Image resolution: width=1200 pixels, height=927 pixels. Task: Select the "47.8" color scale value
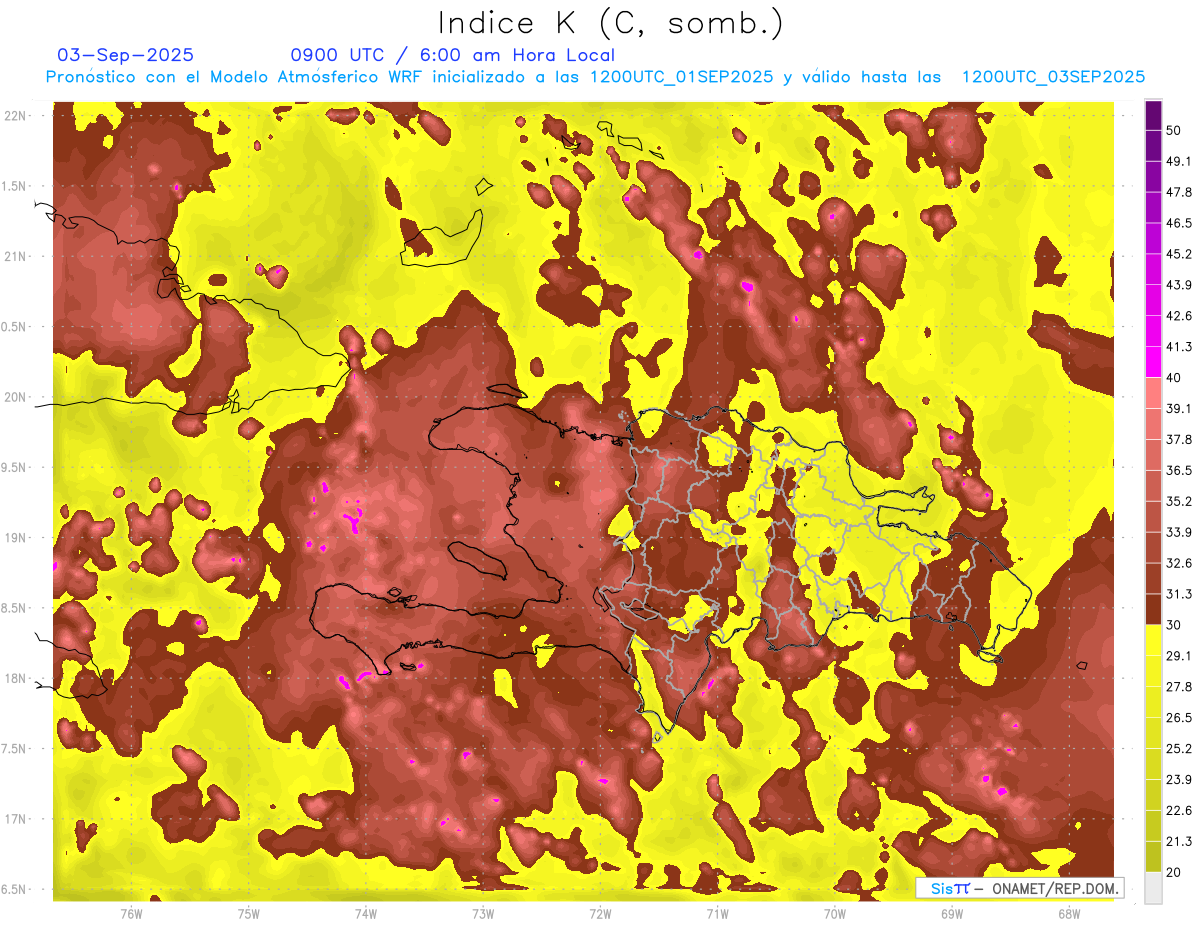point(1178,192)
